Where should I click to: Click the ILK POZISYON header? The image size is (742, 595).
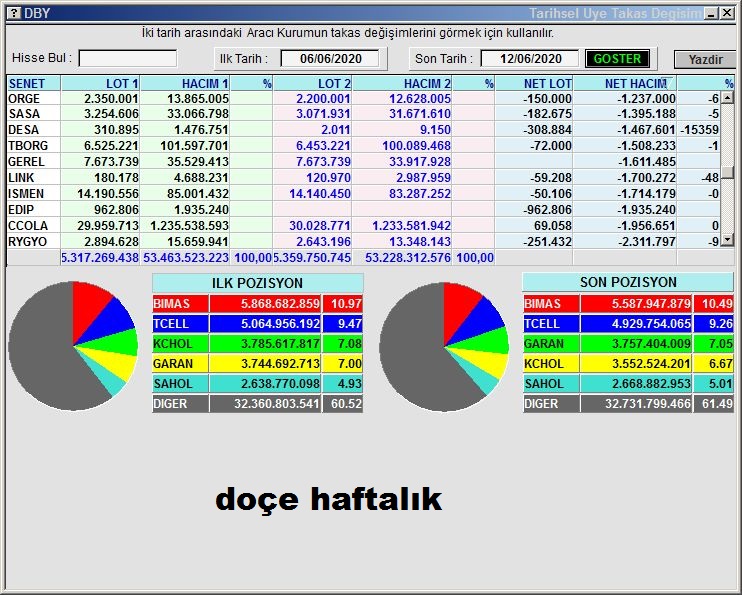point(257,283)
